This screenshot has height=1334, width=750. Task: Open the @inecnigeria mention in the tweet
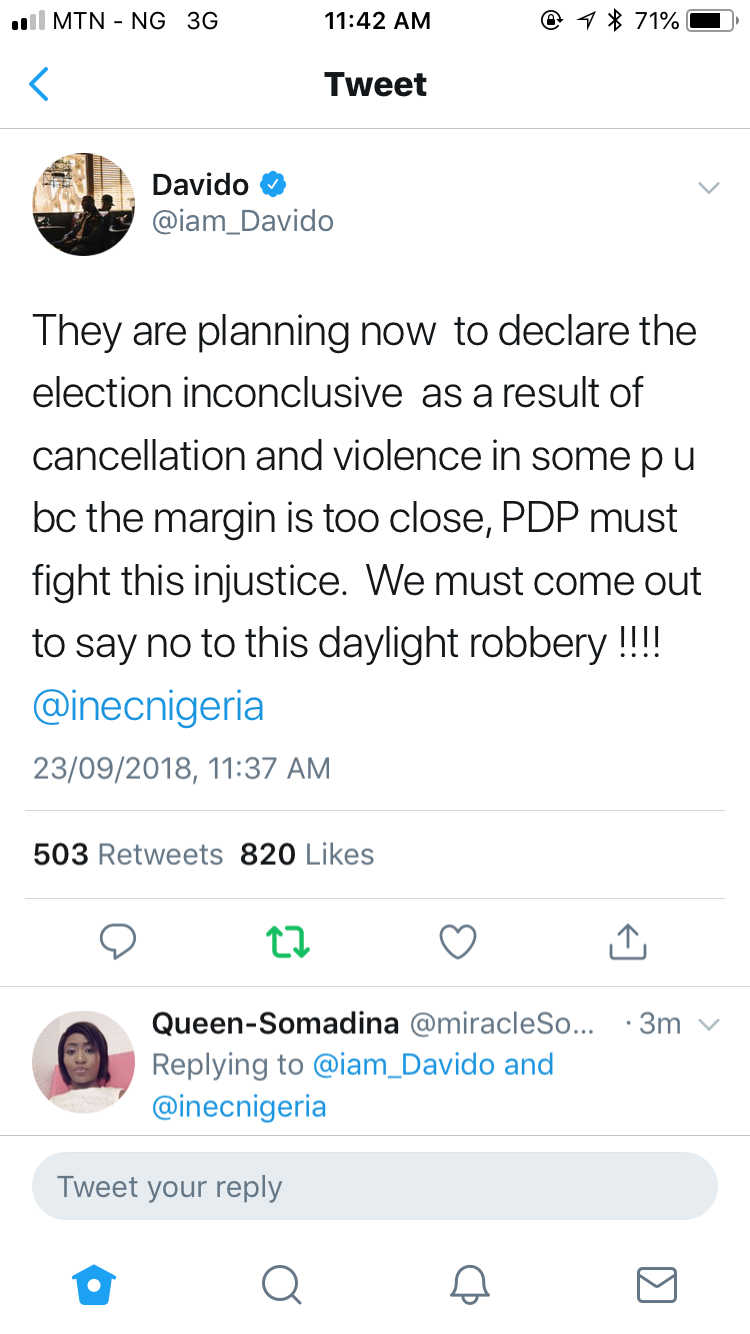click(148, 706)
